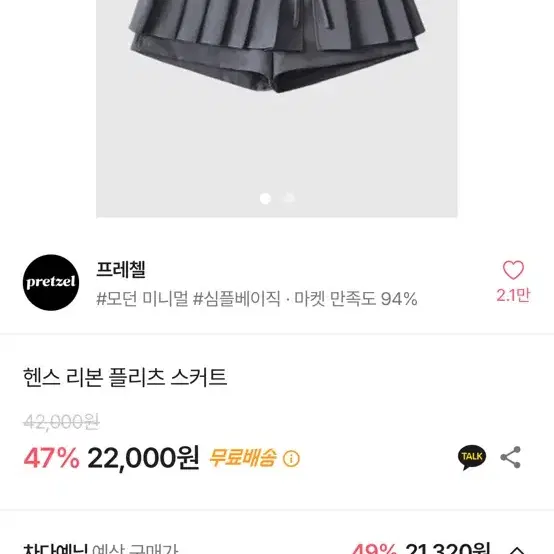Screen dimensions: 554x554
Task: Select the 헨스 리본 플리츠 스커트 title
Action: coord(125,377)
